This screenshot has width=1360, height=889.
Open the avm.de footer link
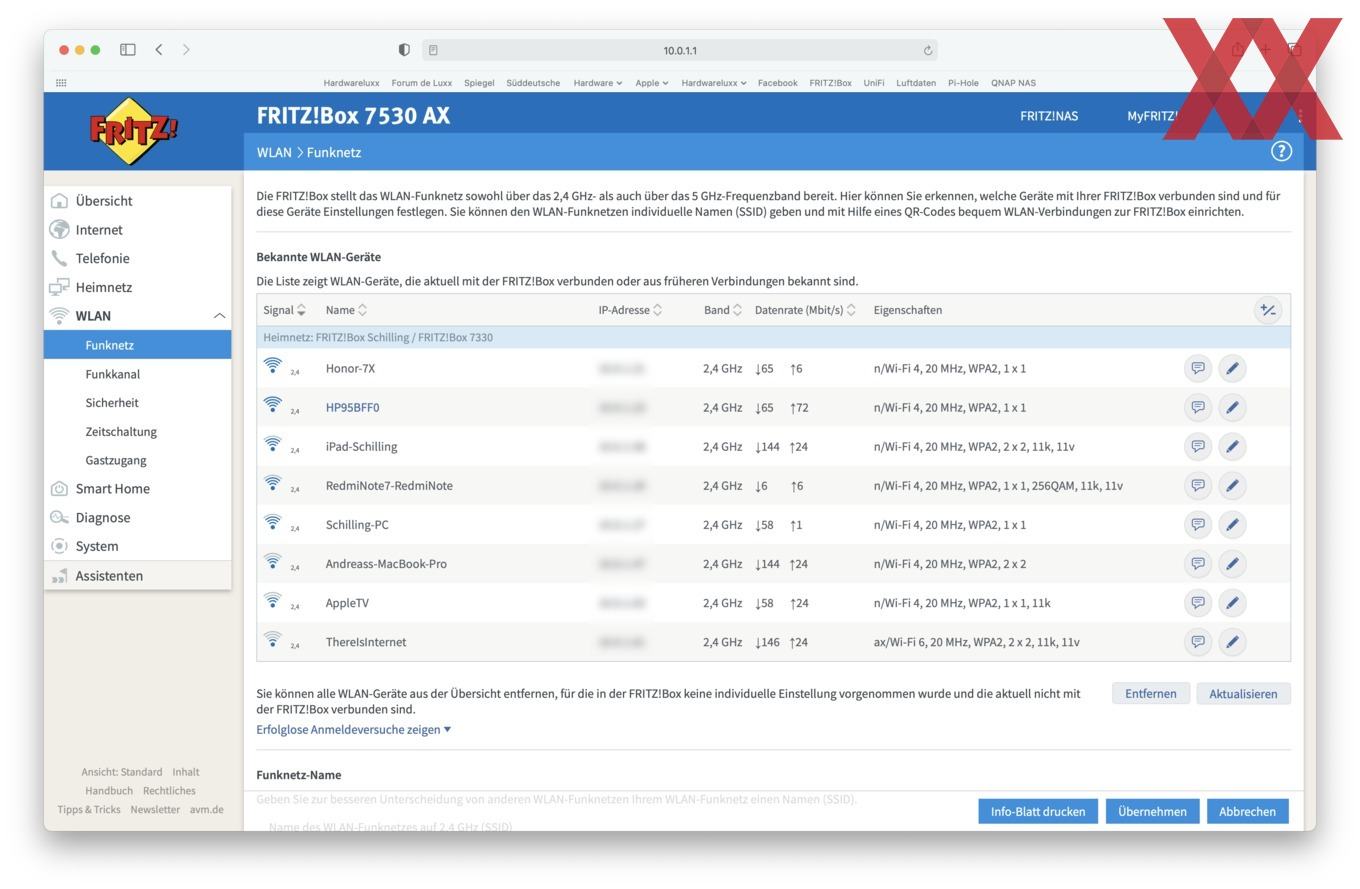(x=207, y=809)
